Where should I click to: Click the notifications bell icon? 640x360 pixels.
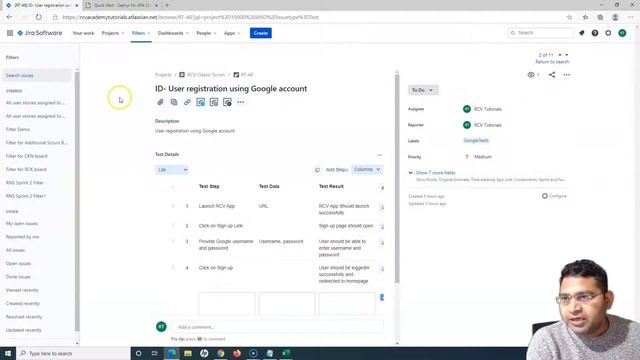[582, 33]
